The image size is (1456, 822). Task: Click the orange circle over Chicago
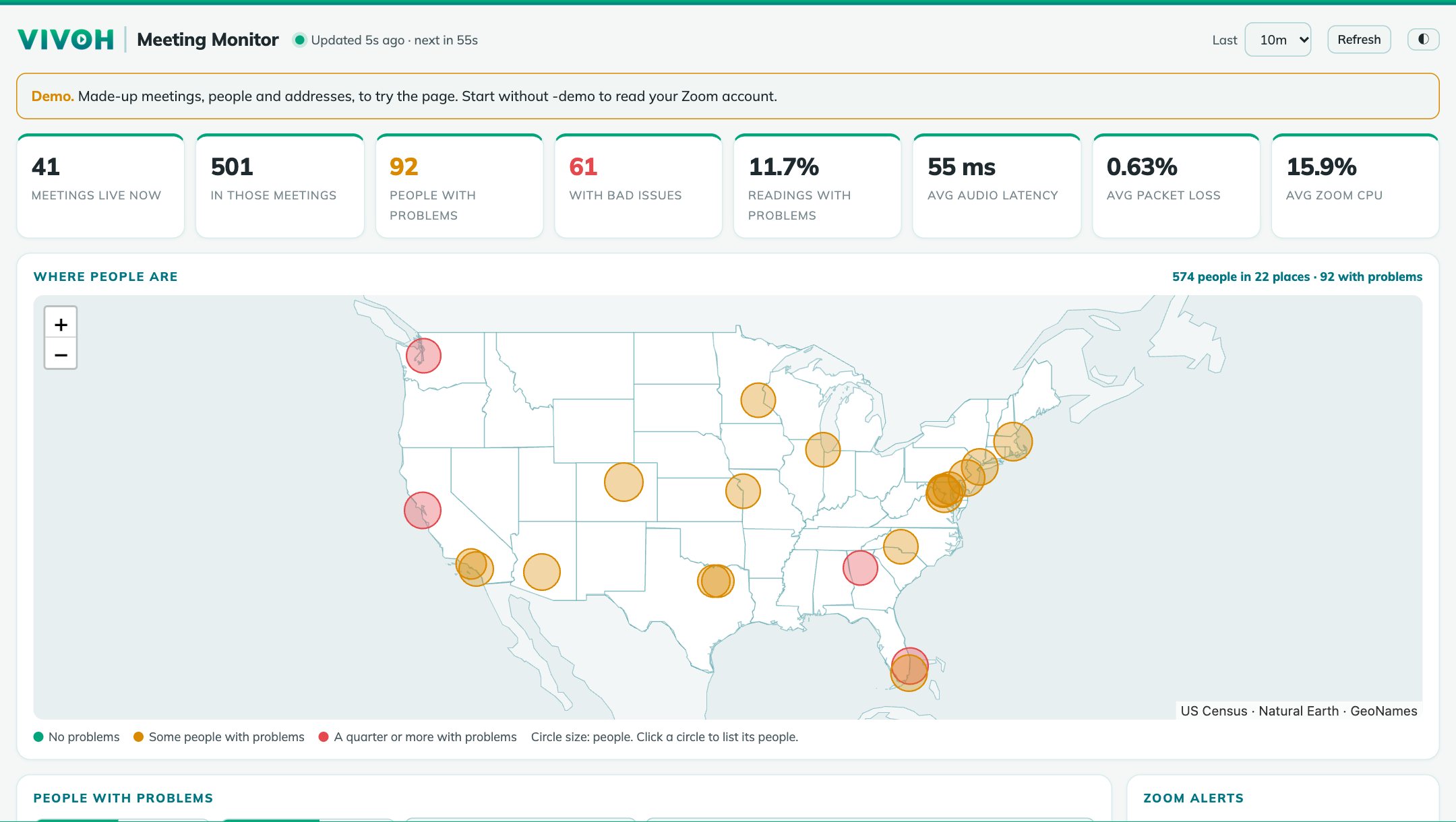(822, 449)
